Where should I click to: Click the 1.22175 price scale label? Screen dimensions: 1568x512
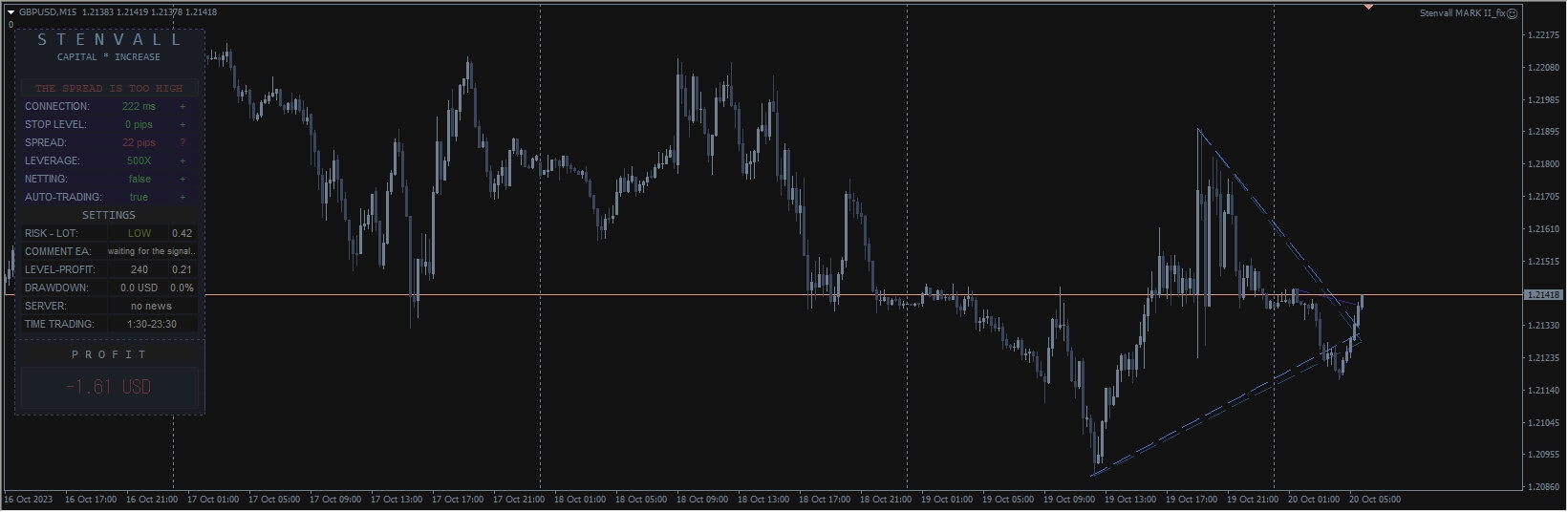click(x=1544, y=35)
